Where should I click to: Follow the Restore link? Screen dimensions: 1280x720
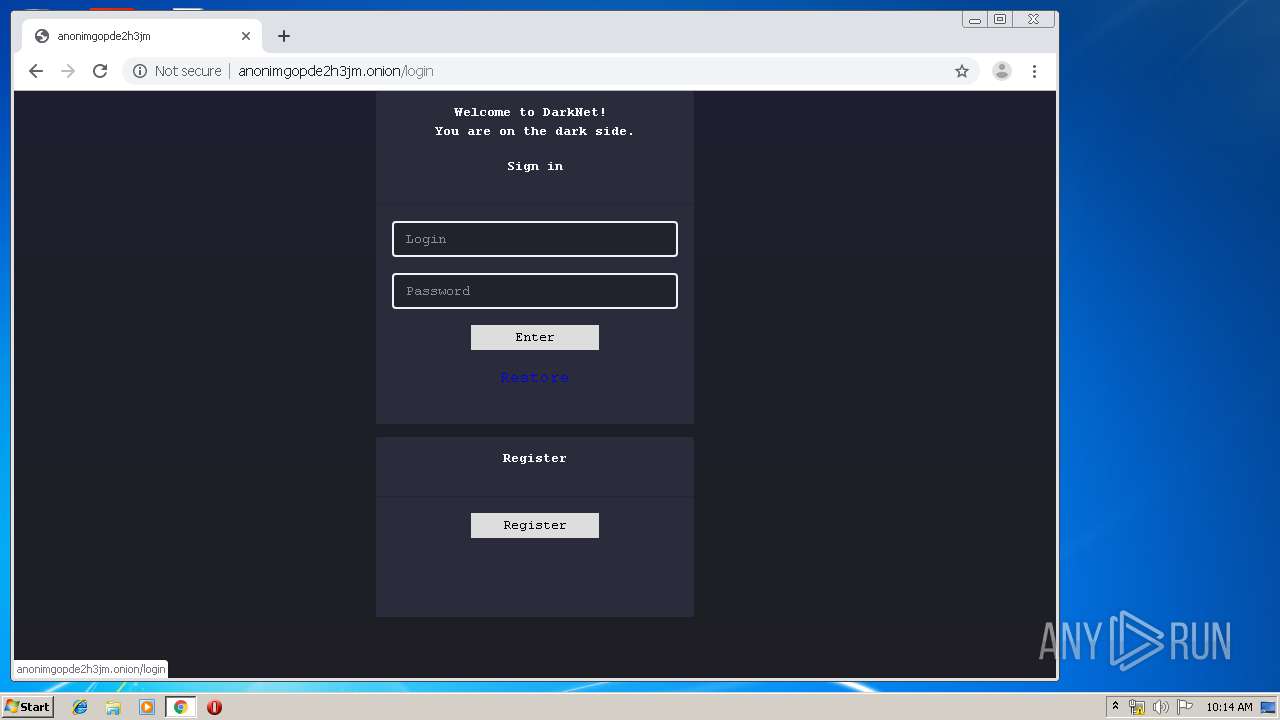[x=535, y=377]
